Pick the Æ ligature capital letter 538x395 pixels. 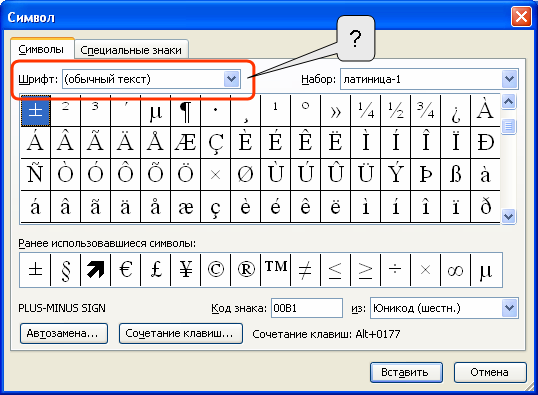click(186, 142)
